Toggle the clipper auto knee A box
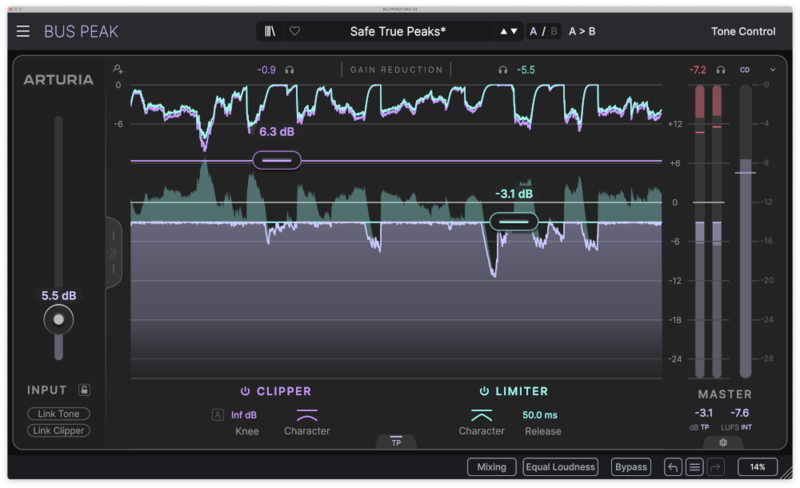The height and width of the screenshot is (488, 800). [218, 415]
